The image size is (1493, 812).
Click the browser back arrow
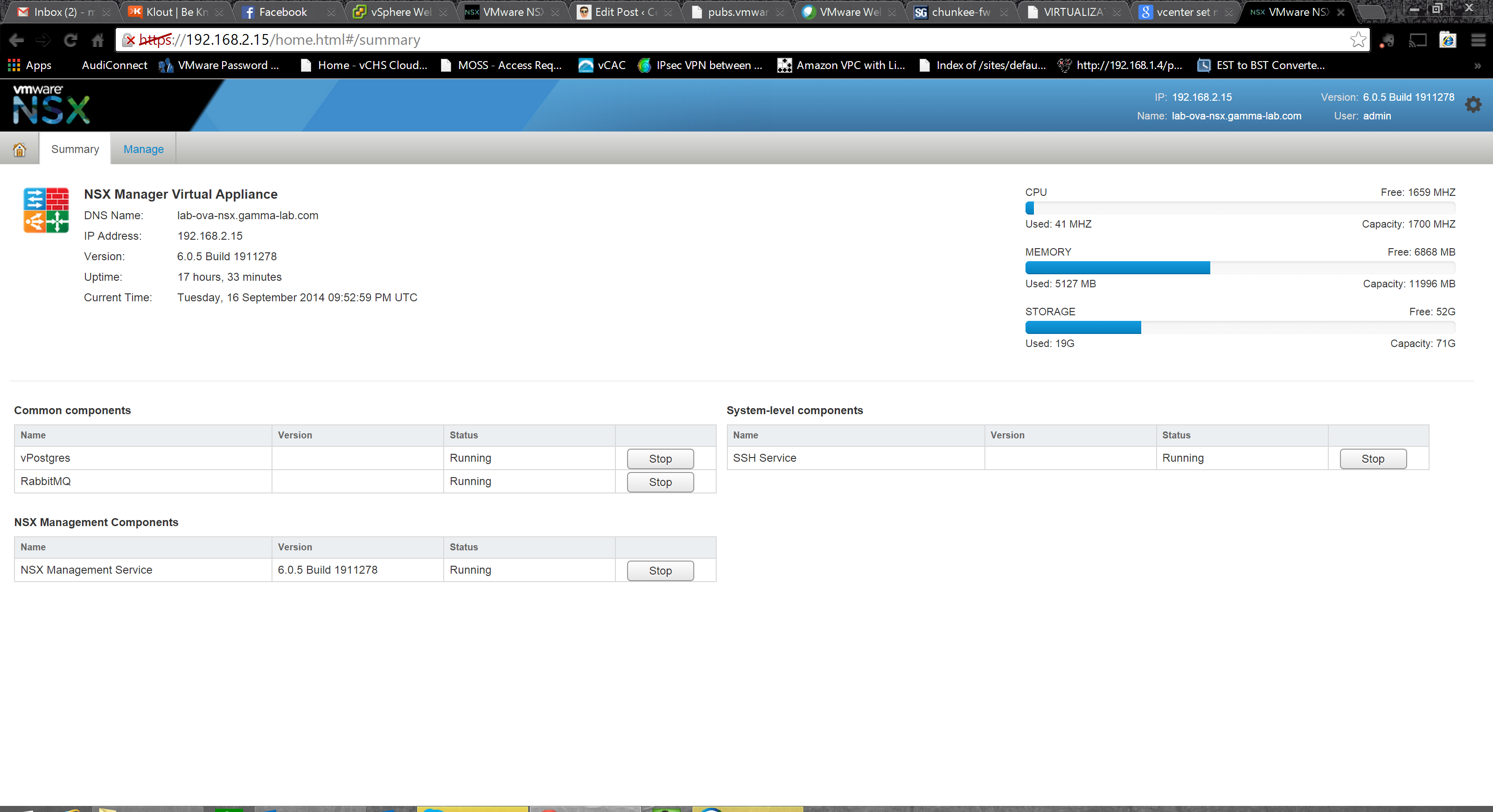(16, 40)
